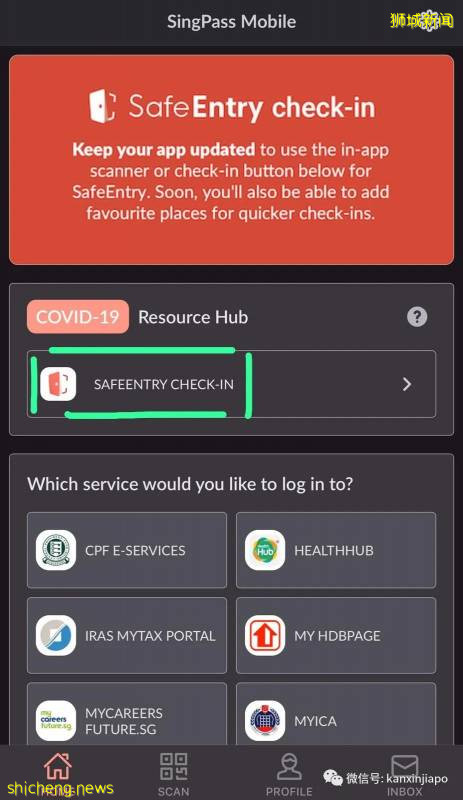This screenshot has height=800, width=463.
Task: Open the COVID-19 Resource Hub help question mark
Action: pos(417,317)
